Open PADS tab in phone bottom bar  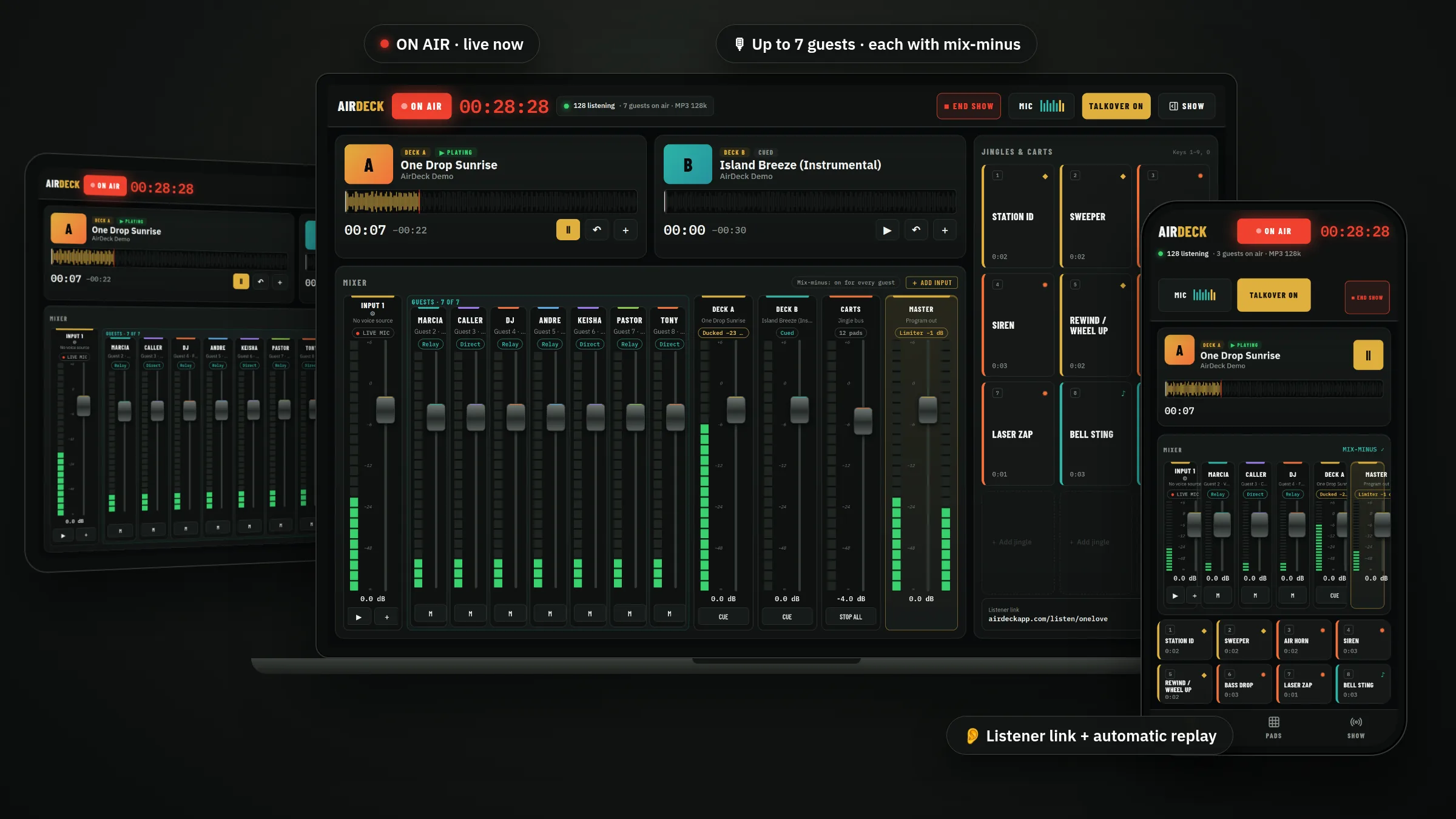pos(1273,727)
